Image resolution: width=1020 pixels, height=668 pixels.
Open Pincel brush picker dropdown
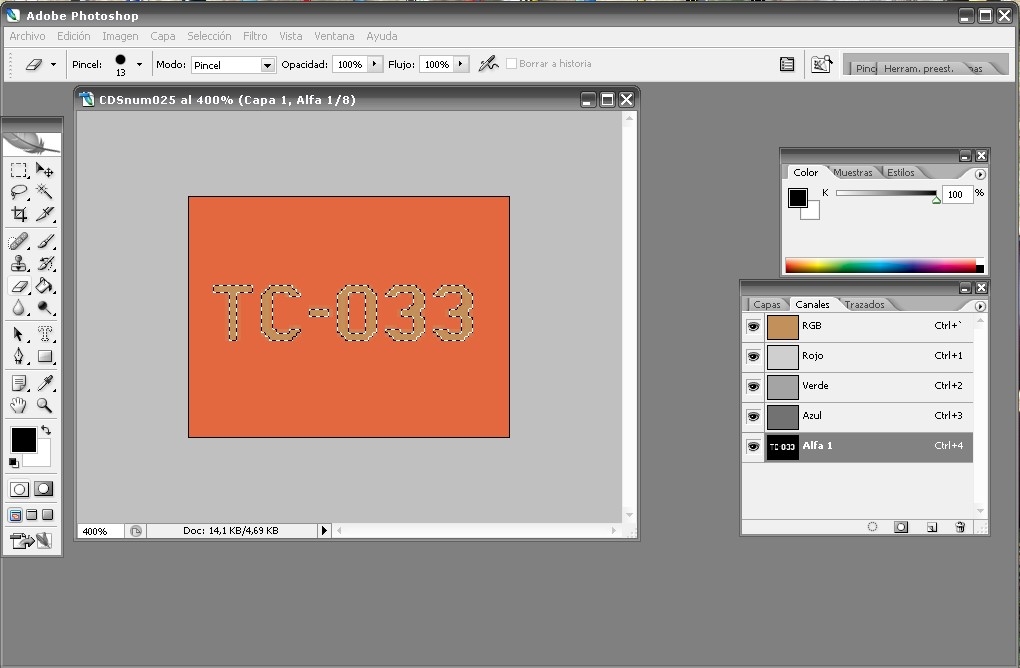tap(139, 64)
